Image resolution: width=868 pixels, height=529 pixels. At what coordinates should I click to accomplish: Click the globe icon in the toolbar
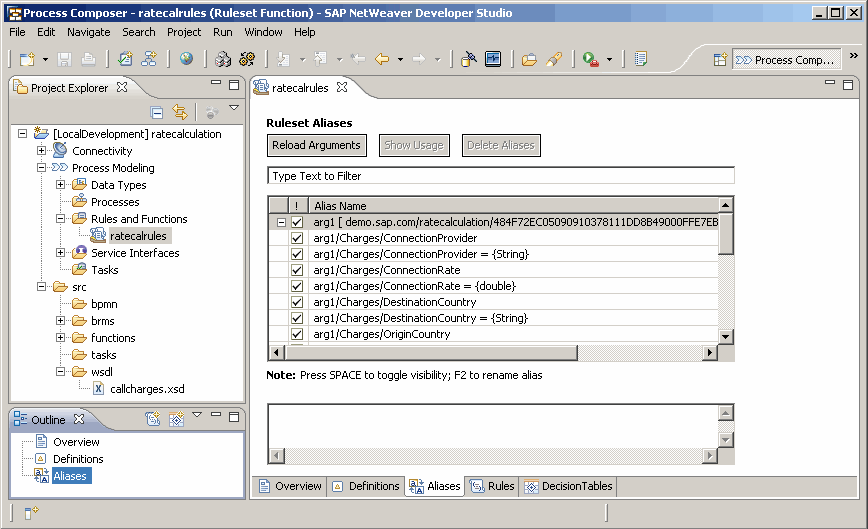[186, 59]
